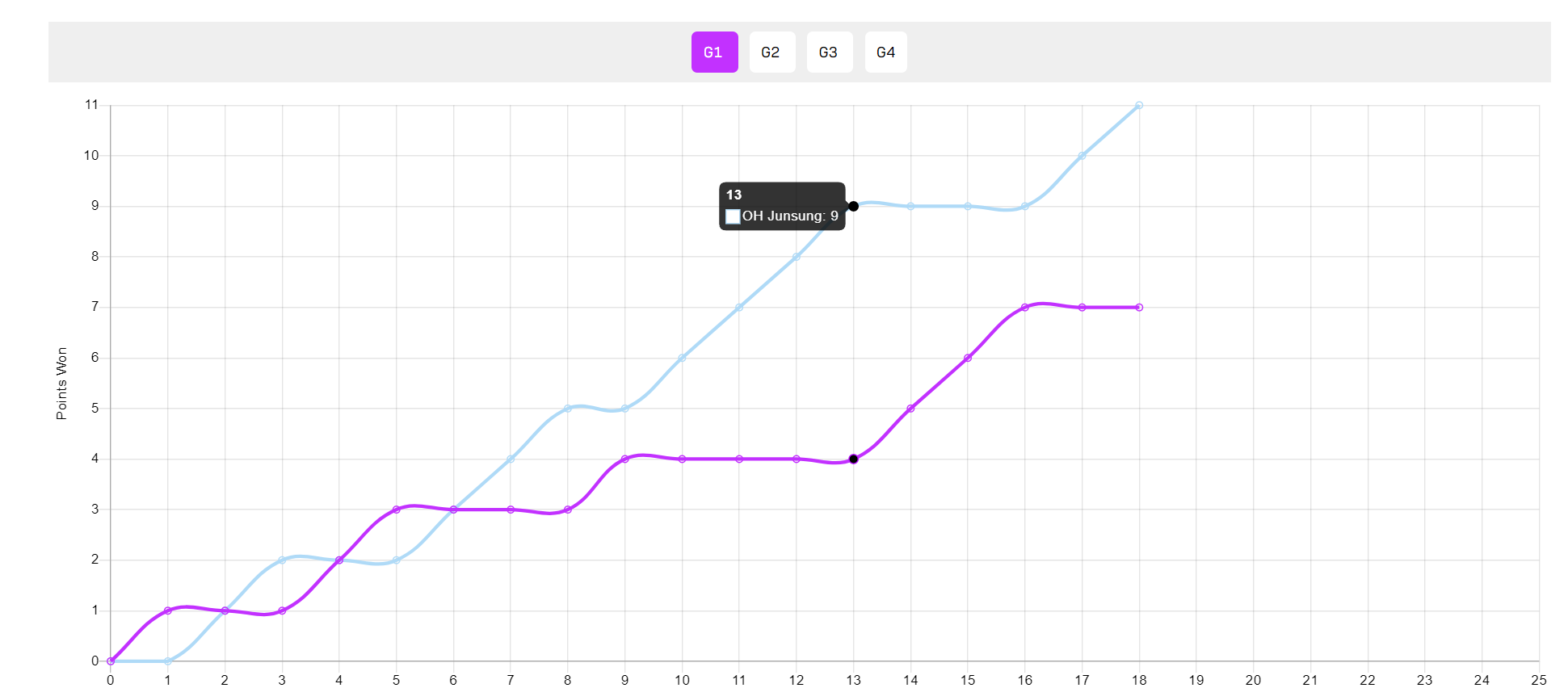Click the purple point at rally 16
Screen dimensions: 1568x688
[1024, 308]
